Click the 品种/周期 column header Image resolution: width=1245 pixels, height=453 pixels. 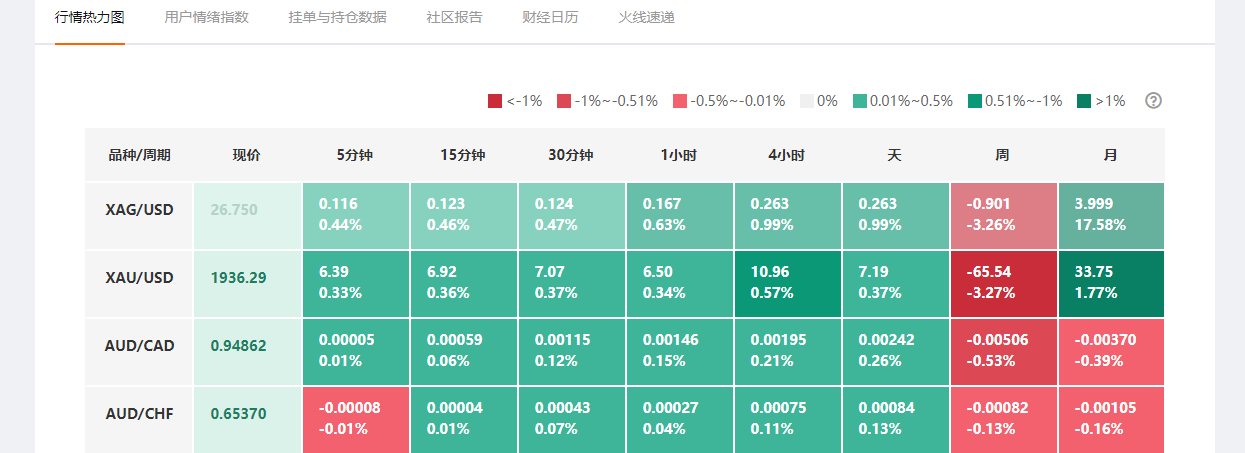[x=139, y=155]
